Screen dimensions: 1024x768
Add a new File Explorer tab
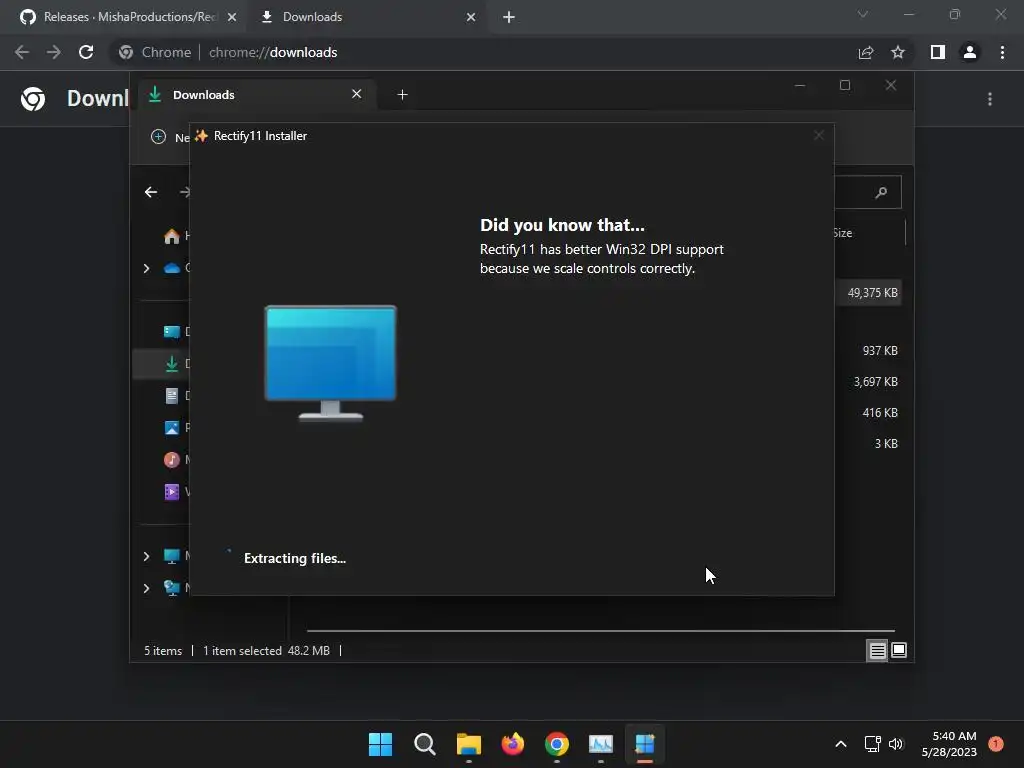pos(402,95)
